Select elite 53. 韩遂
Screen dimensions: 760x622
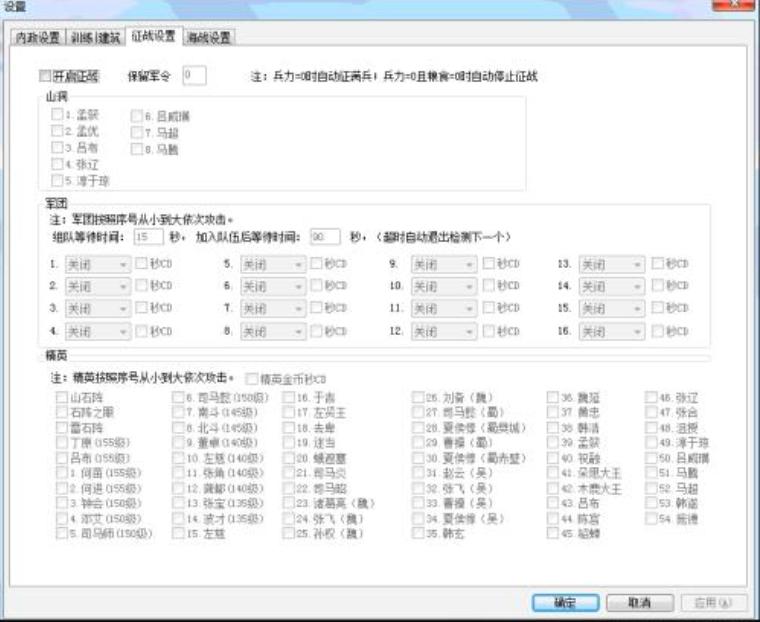[x=651, y=503]
